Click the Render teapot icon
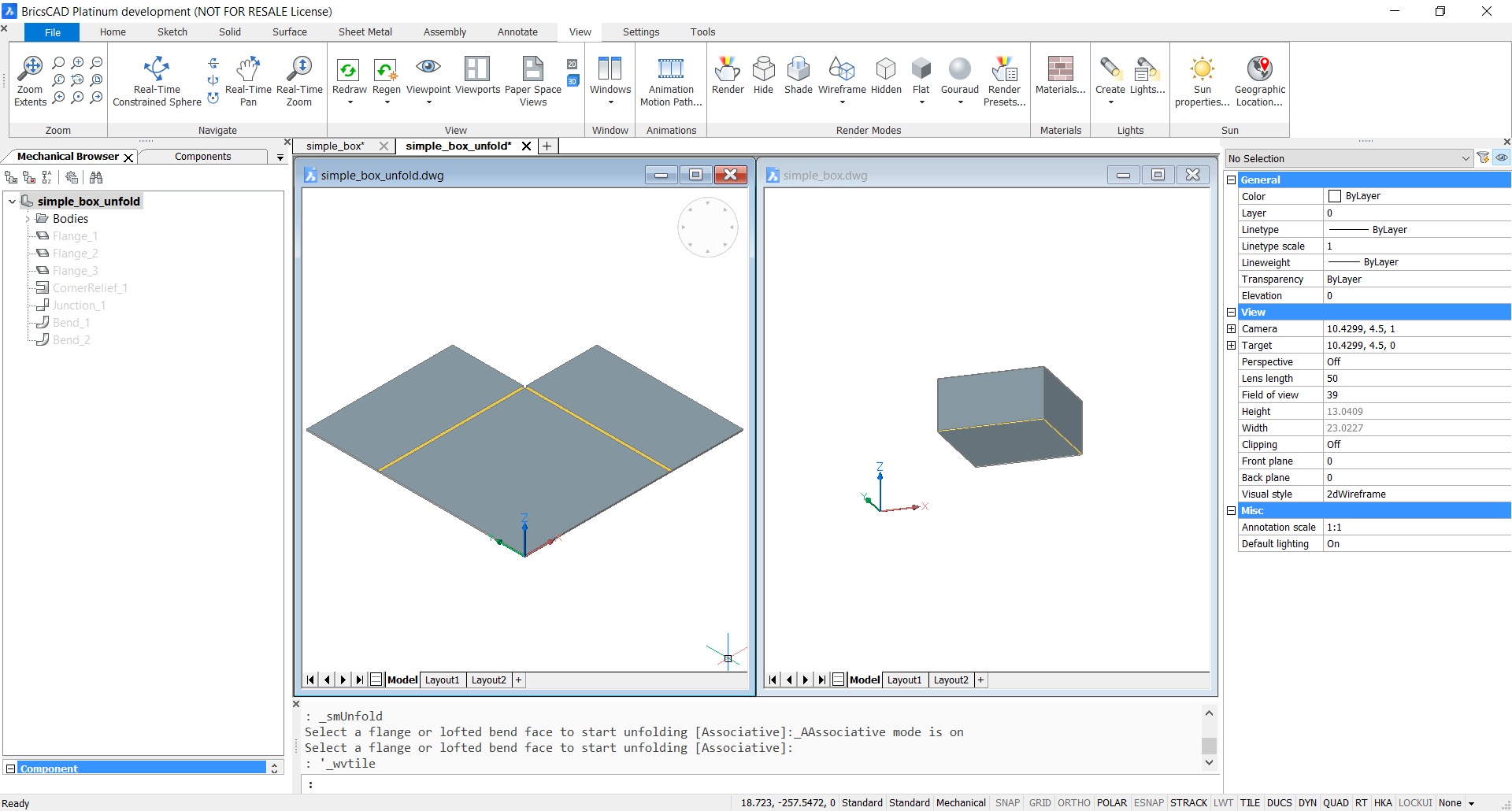Image resolution: width=1512 pixels, height=811 pixels. (727, 69)
